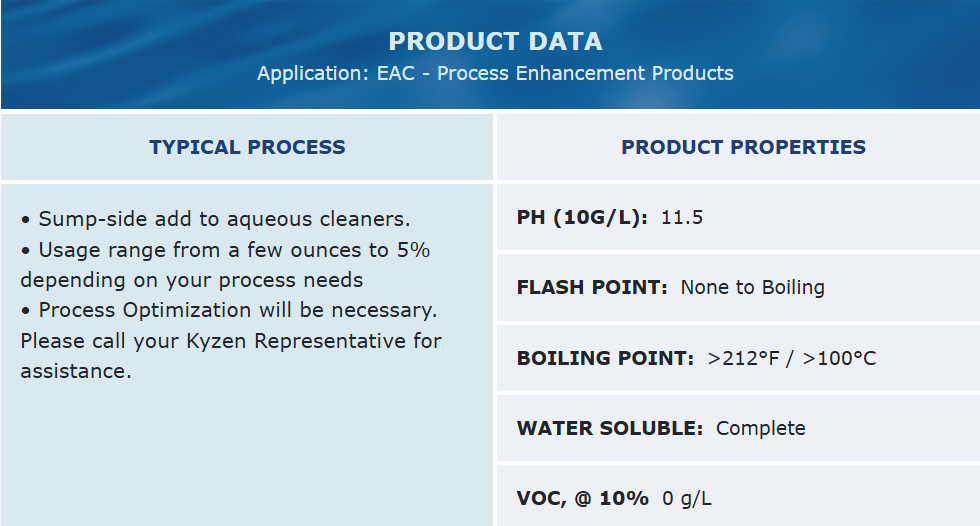Select the Application: EAC subtitle line
Image resolution: width=980 pixels, height=526 pixels.
[x=495, y=73]
